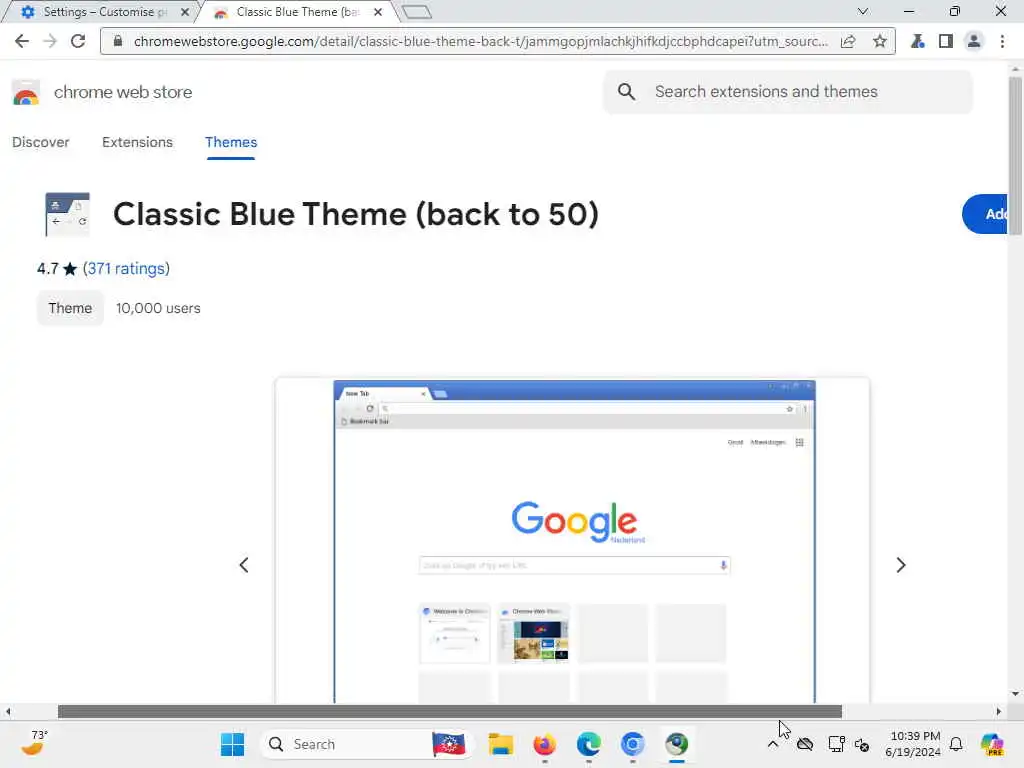Show the next screenshot with right chevron

[x=901, y=565]
